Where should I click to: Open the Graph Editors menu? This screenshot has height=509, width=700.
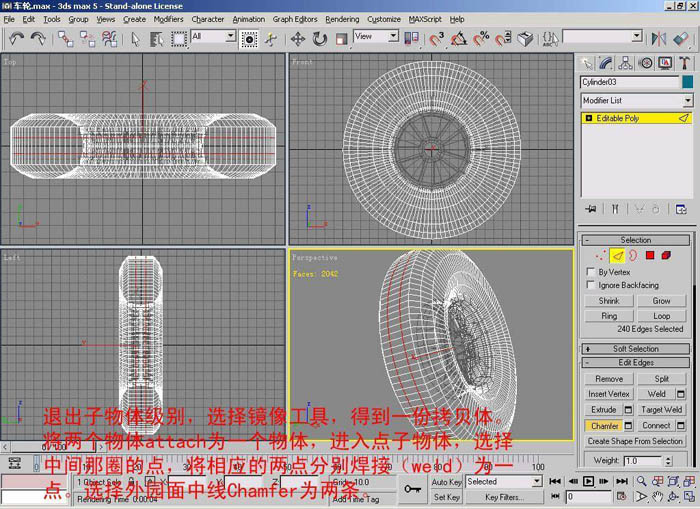(295, 19)
